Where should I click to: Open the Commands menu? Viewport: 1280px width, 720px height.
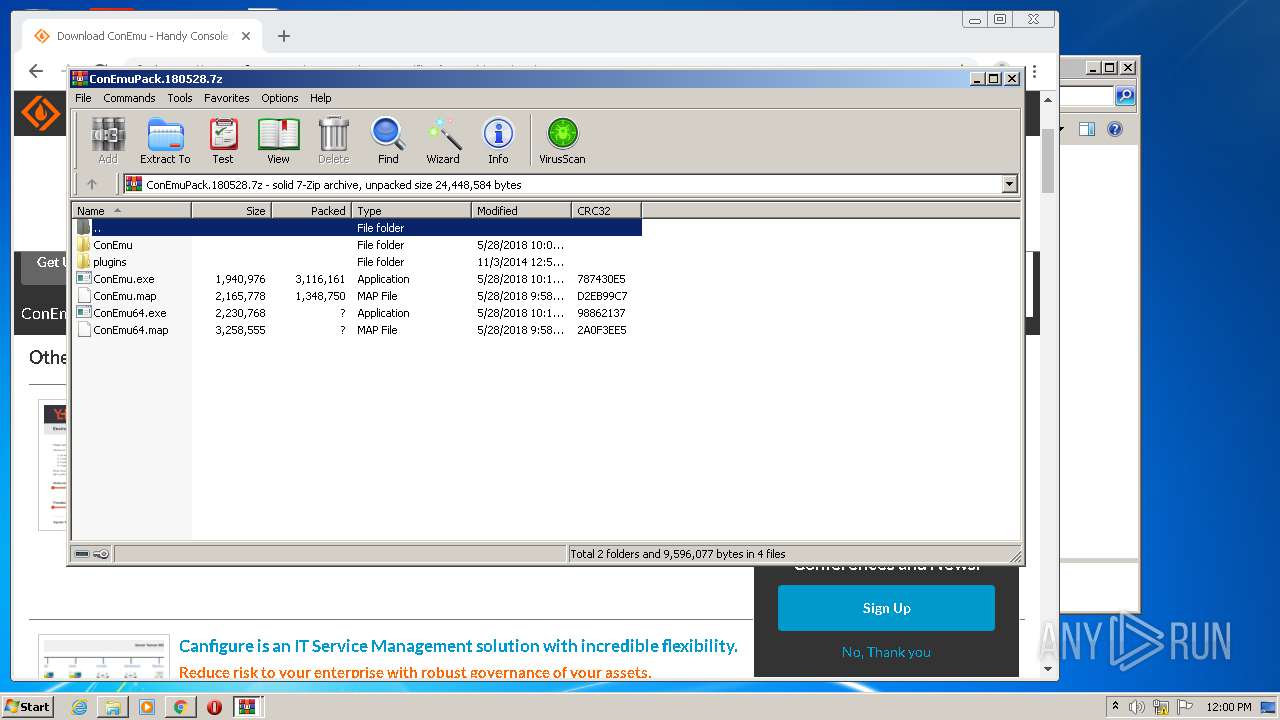click(x=129, y=98)
